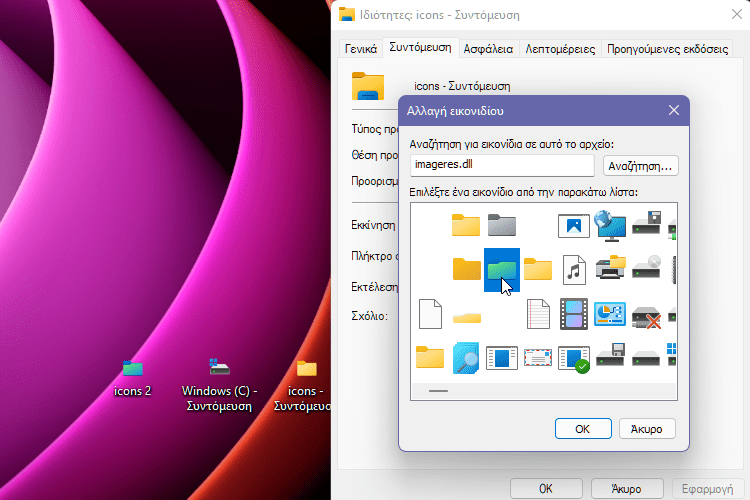The height and width of the screenshot is (500, 750).
Task: Choose the lined notepad document icon
Action: tap(538, 314)
